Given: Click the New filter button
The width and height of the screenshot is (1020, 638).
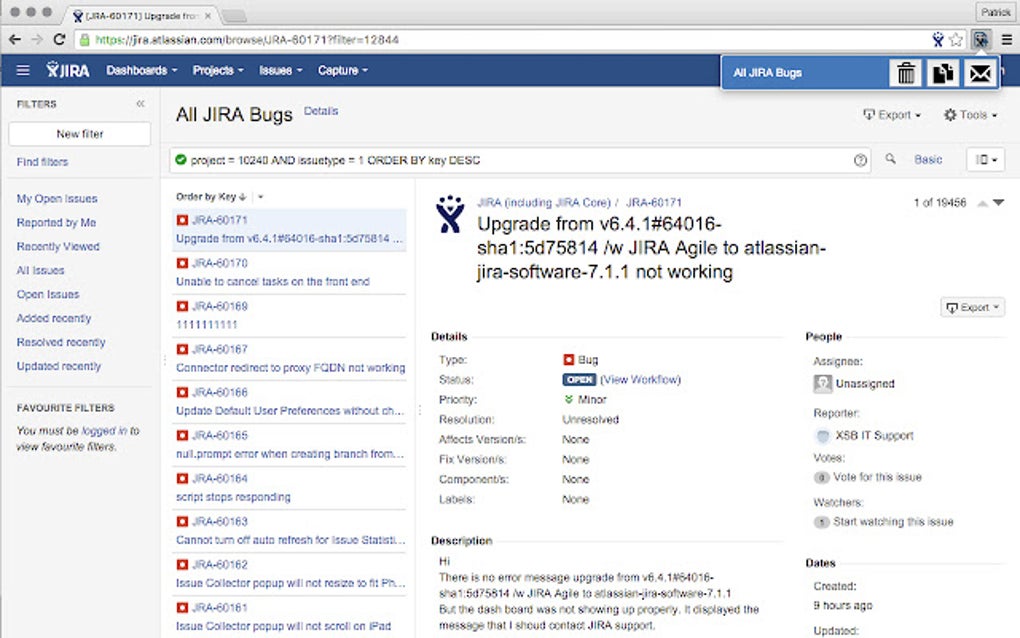Looking at the screenshot, I should (78, 133).
